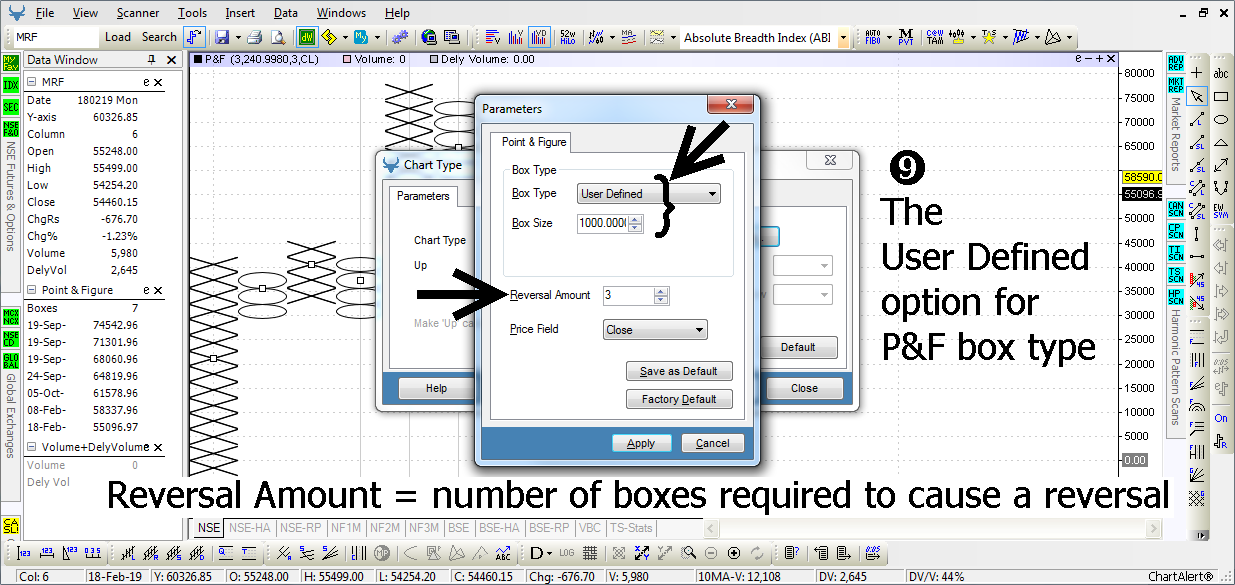This screenshot has width=1235, height=585.
Task: Open the HP SCN harmonic pattern scan
Action: click(x=1176, y=297)
